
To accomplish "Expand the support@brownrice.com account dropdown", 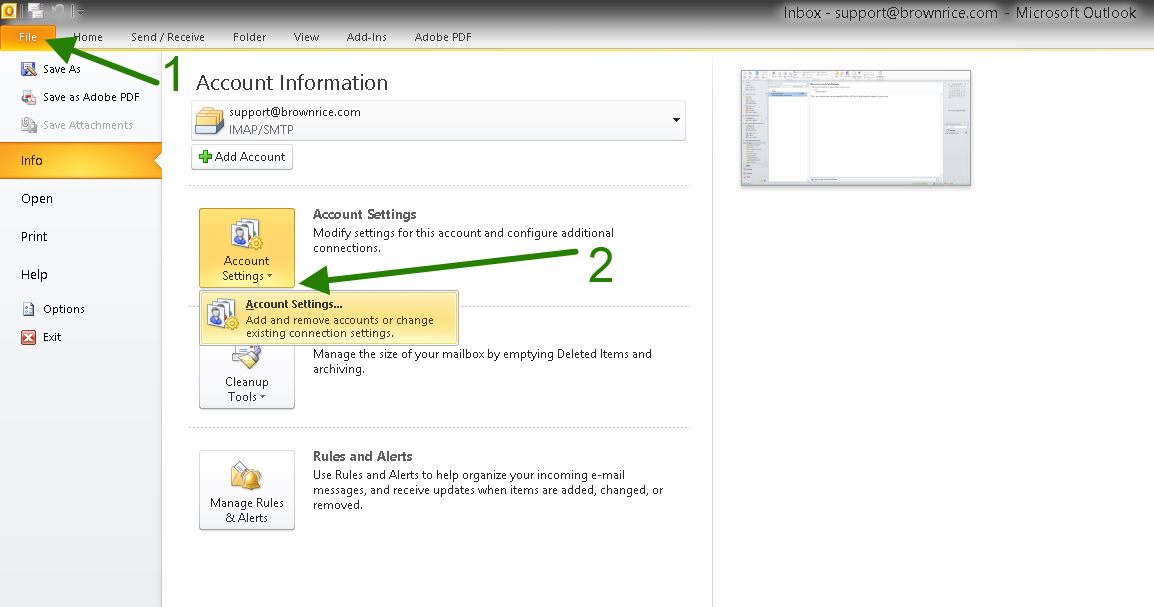I will coord(676,120).
